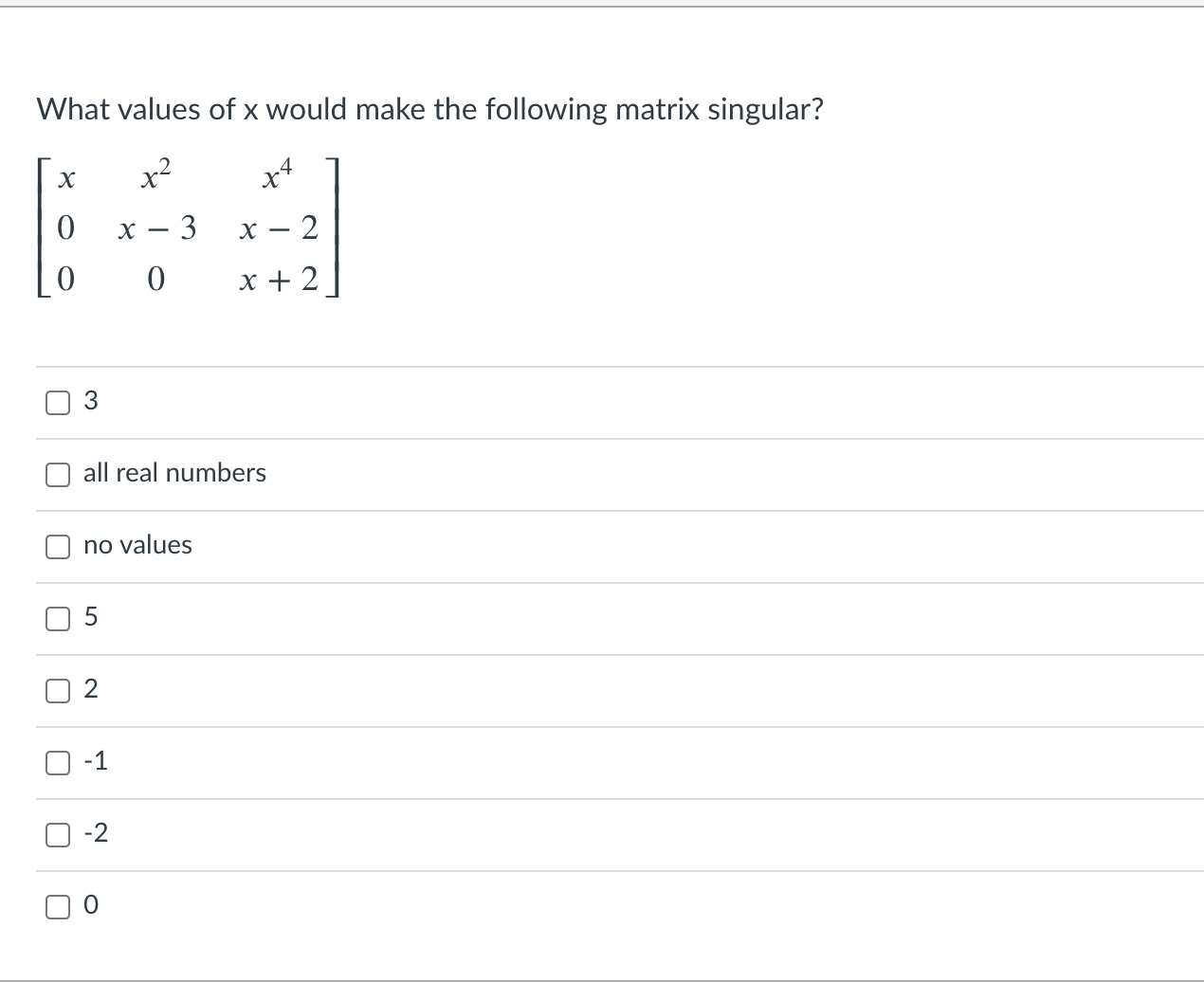Check the answer option "5"
The height and width of the screenshot is (982, 1204).
tap(57, 618)
